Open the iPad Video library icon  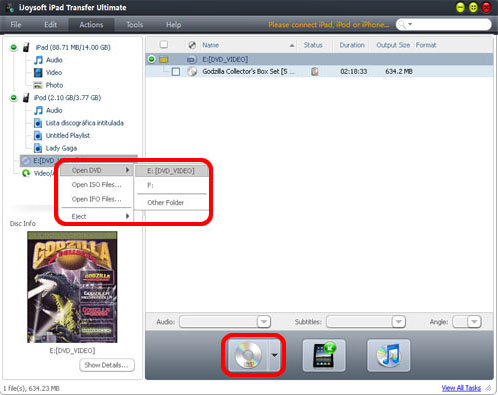38,72
